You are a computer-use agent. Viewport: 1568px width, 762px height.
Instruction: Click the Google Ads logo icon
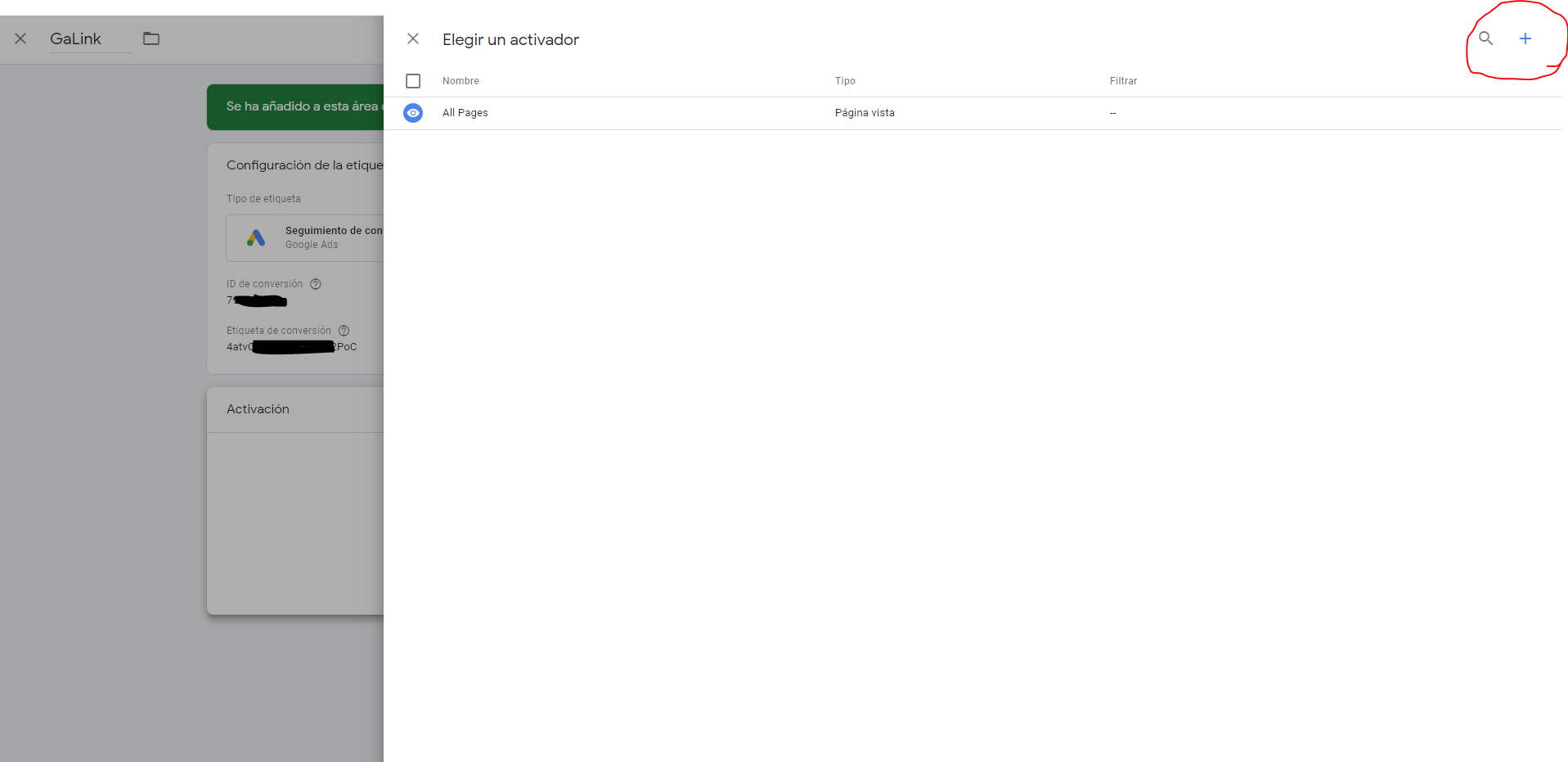point(256,238)
